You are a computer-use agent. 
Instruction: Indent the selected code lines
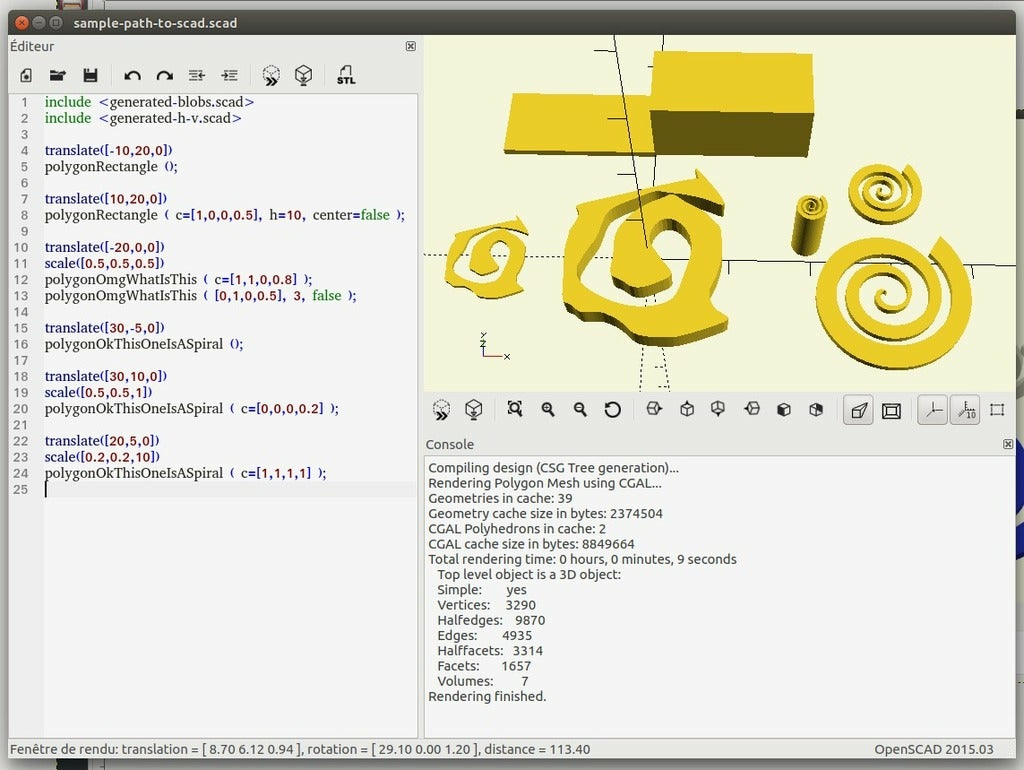tap(229, 75)
